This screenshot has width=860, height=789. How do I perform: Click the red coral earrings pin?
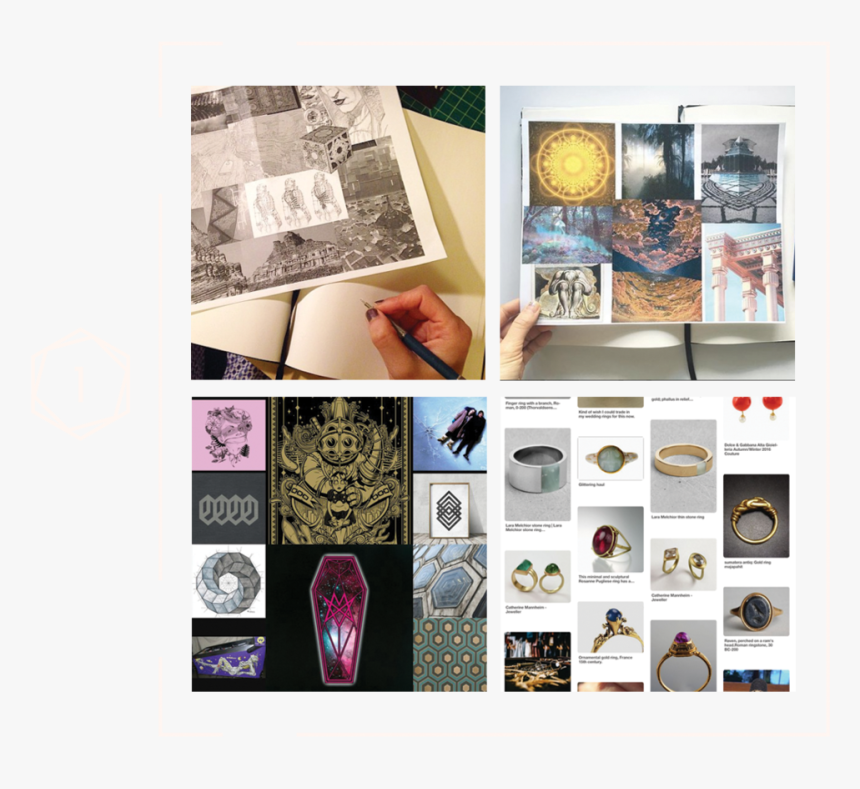(x=756, y=418)
